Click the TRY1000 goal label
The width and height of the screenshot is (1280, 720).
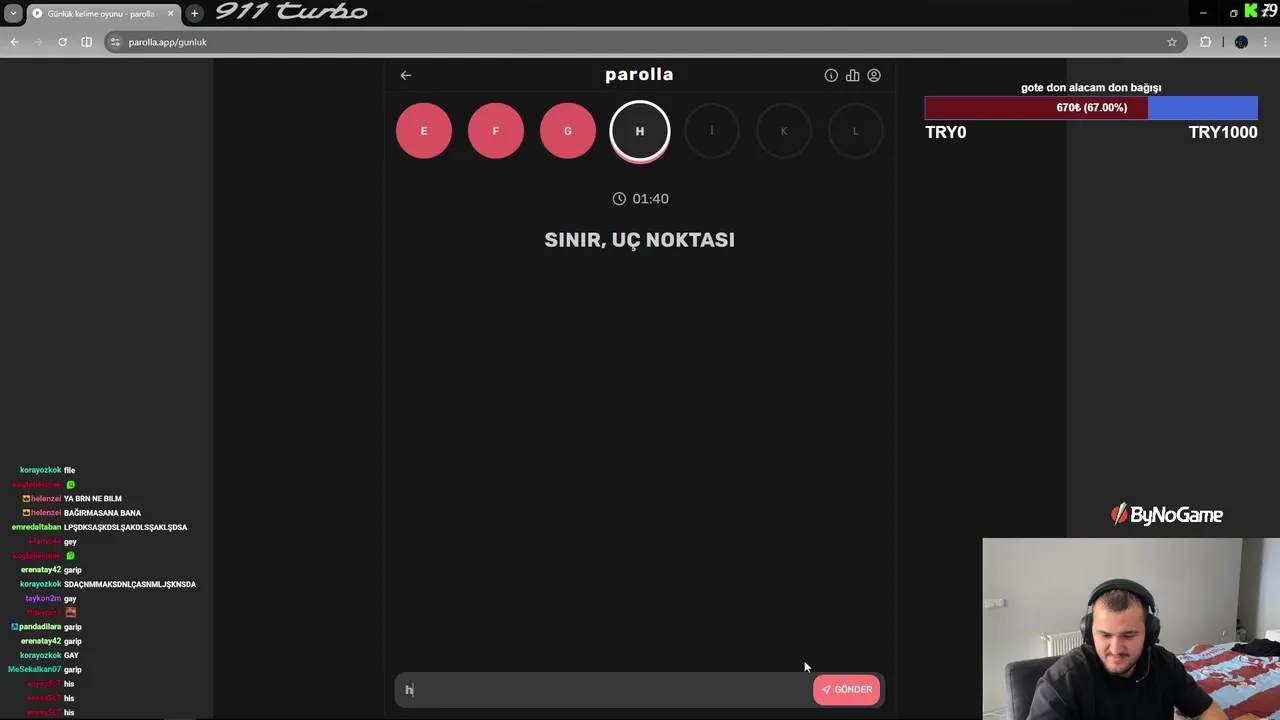pyautogui.click(x=1223, y=132)
